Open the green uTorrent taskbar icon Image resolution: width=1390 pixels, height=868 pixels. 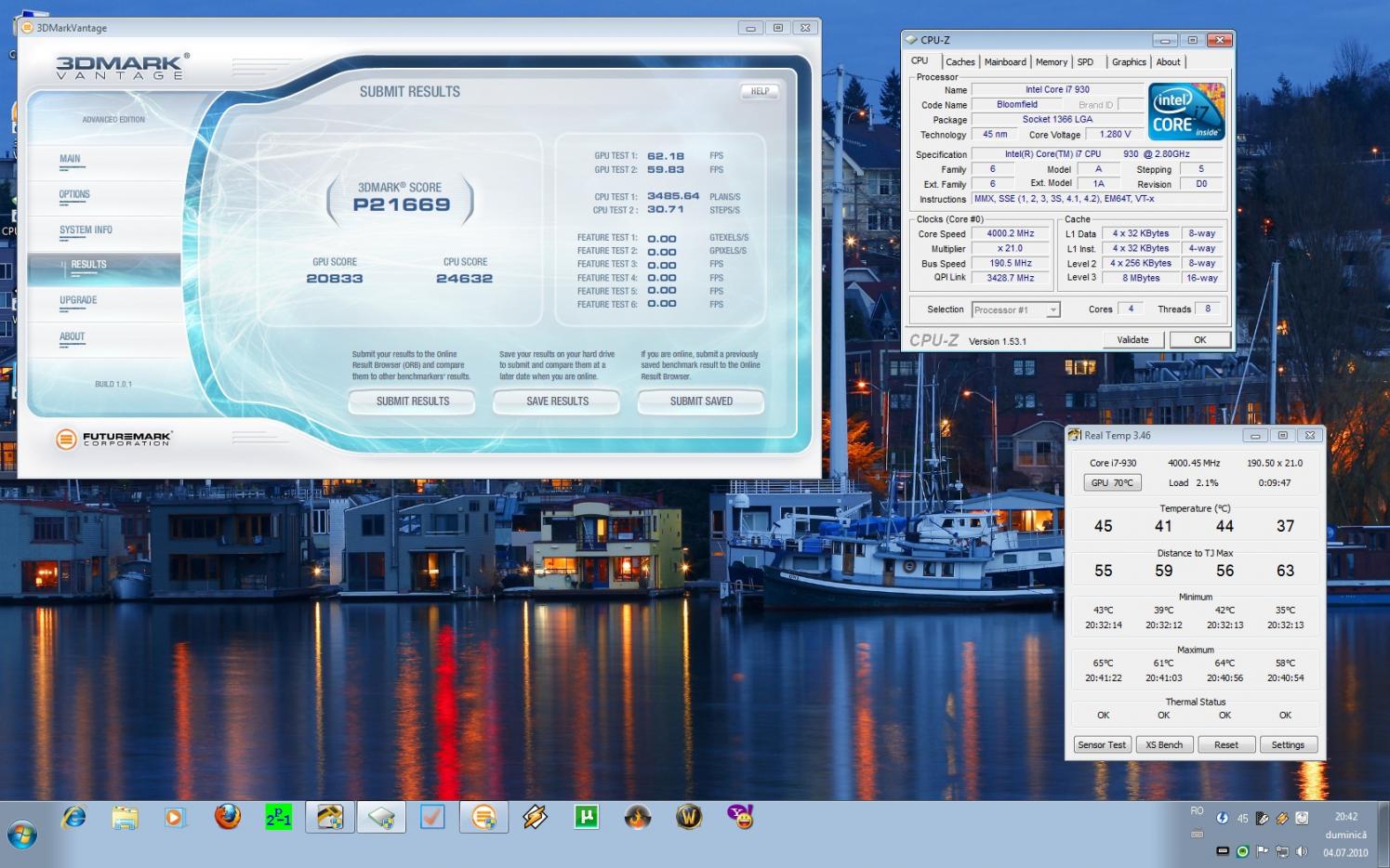click(586, 818)
